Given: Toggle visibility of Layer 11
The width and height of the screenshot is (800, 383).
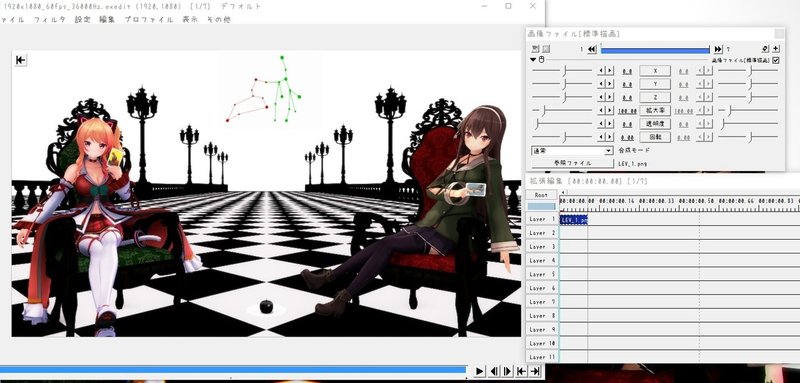Looking at the screenshot, I should click(542, 357).
